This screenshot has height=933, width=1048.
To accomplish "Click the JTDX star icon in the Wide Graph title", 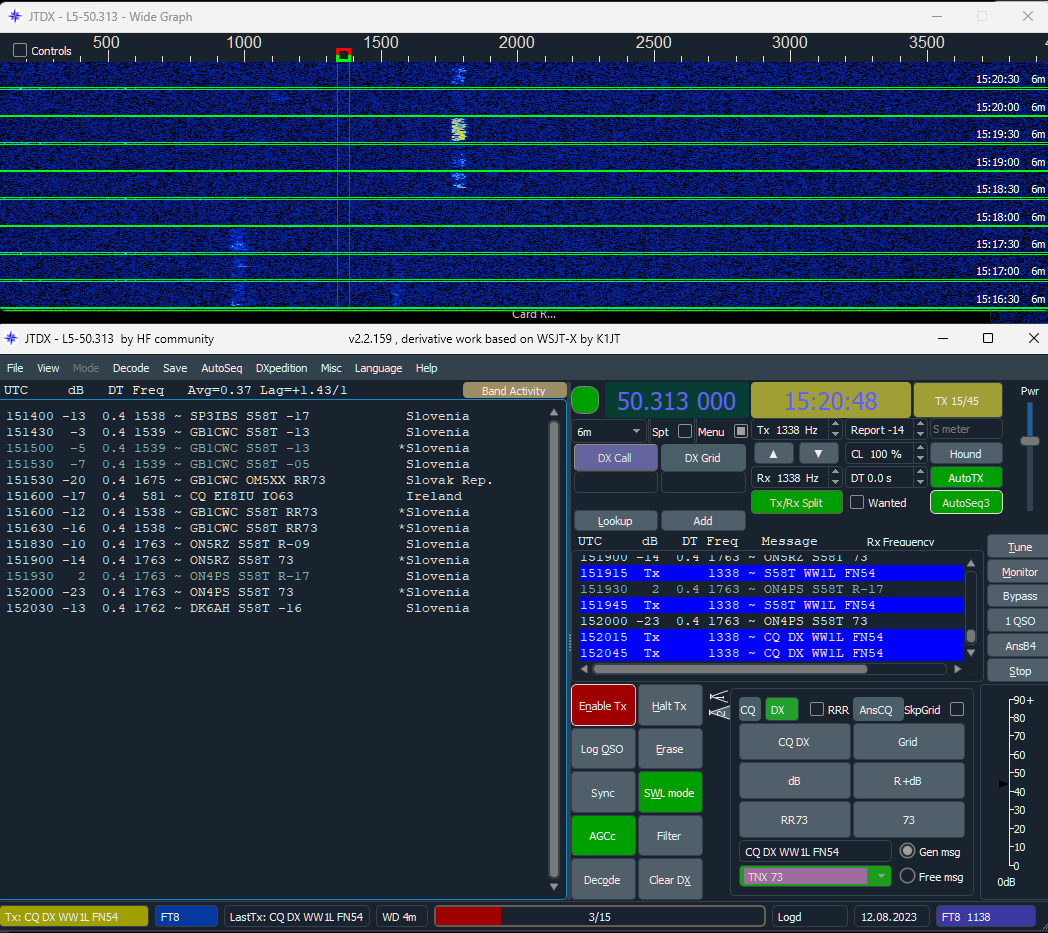I will (15, 16).
